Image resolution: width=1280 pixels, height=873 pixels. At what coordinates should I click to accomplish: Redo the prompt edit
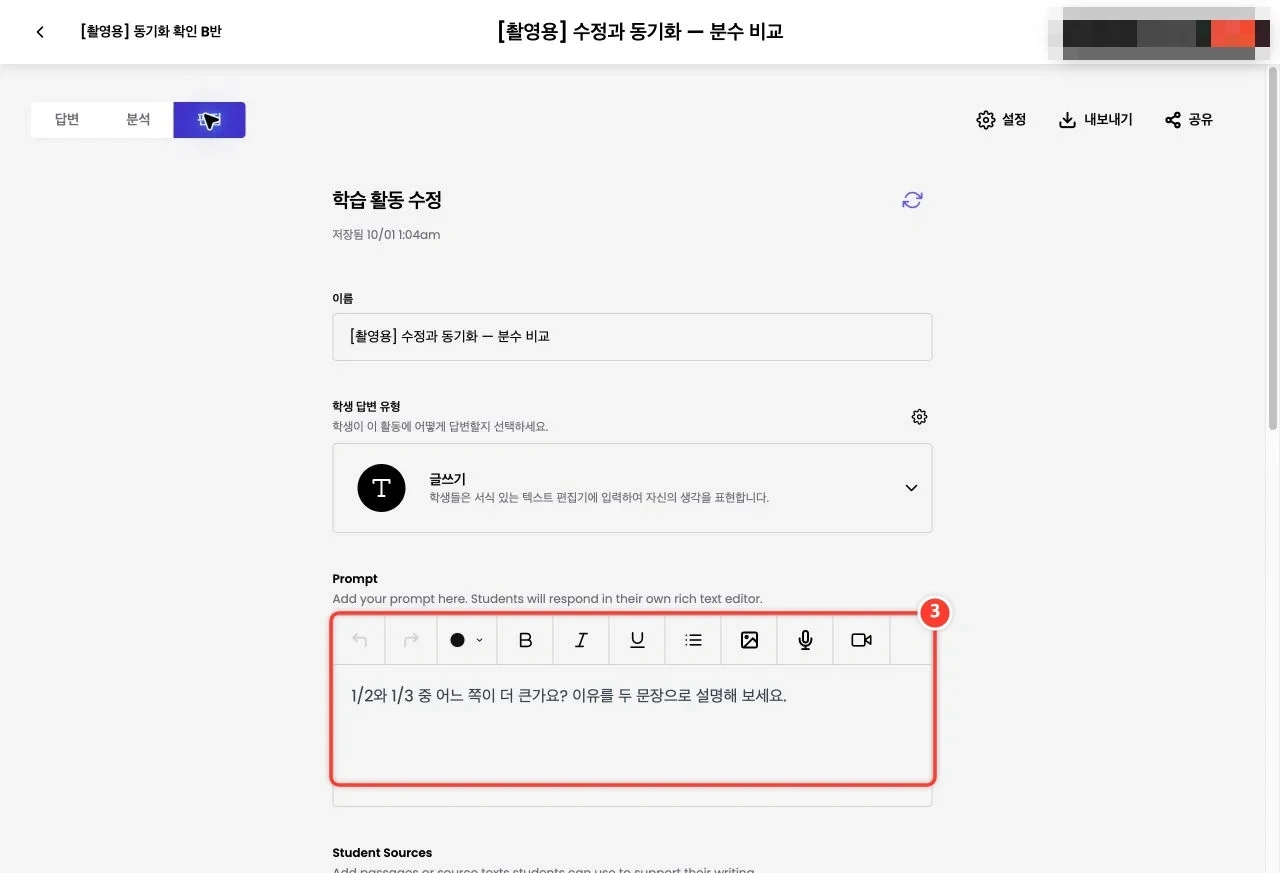(x=411, y=640)
